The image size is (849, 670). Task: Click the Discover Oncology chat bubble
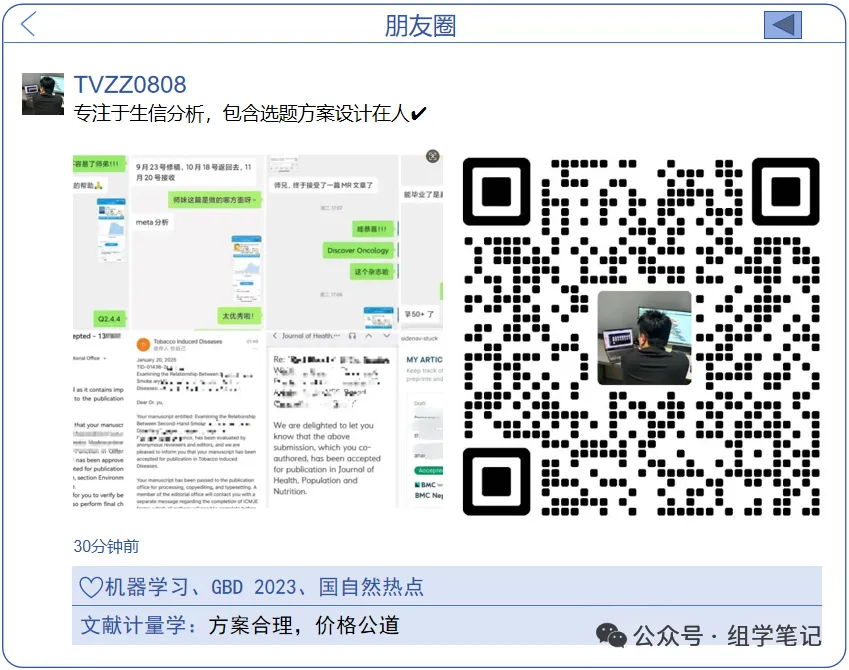358,250
